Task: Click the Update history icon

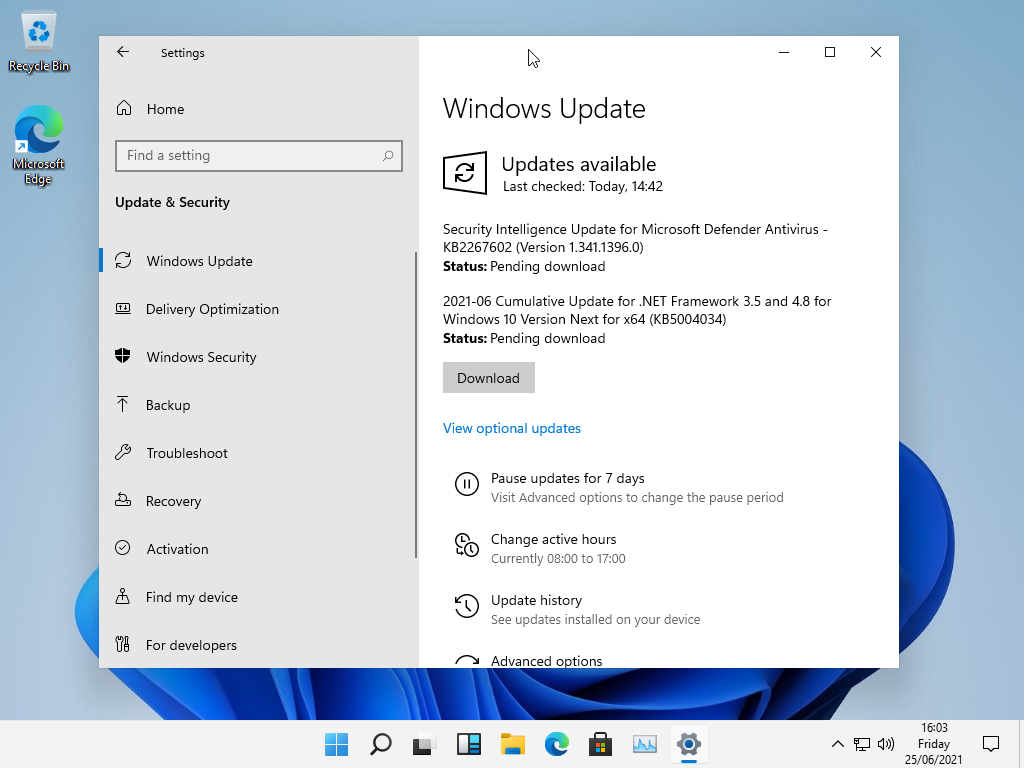Action: click(466, 607)
